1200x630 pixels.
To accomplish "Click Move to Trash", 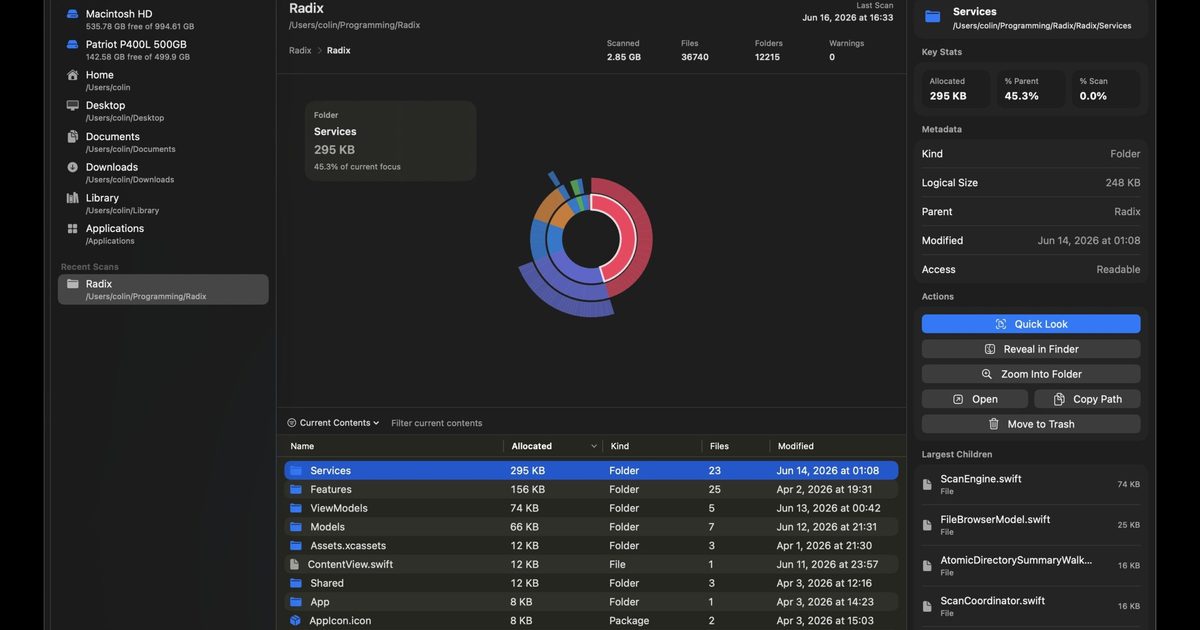I will click(1031, 424).
